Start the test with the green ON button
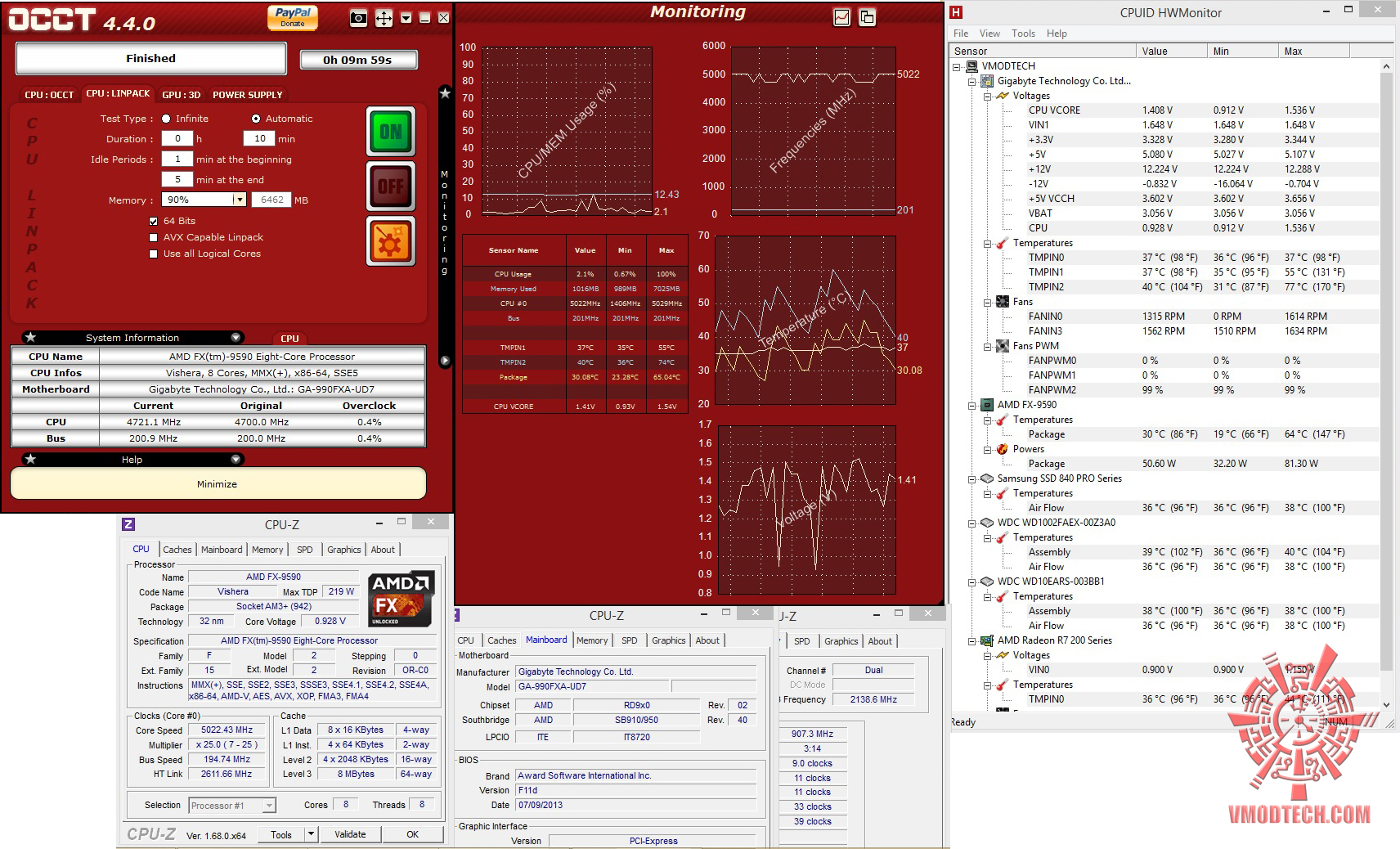The height and width of the screenshot is (849, 1400). [x=391, y=131]
